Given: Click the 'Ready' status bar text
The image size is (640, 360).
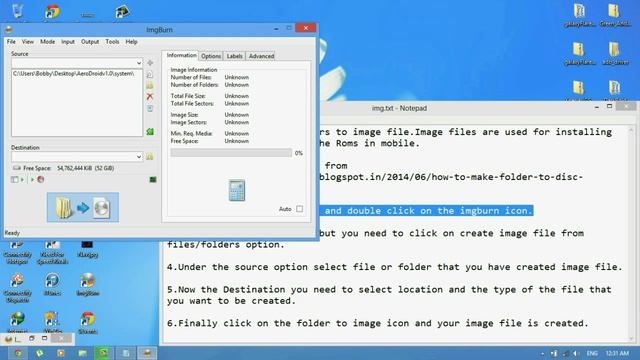Looking at the screenshot, I should coord(12,233).
